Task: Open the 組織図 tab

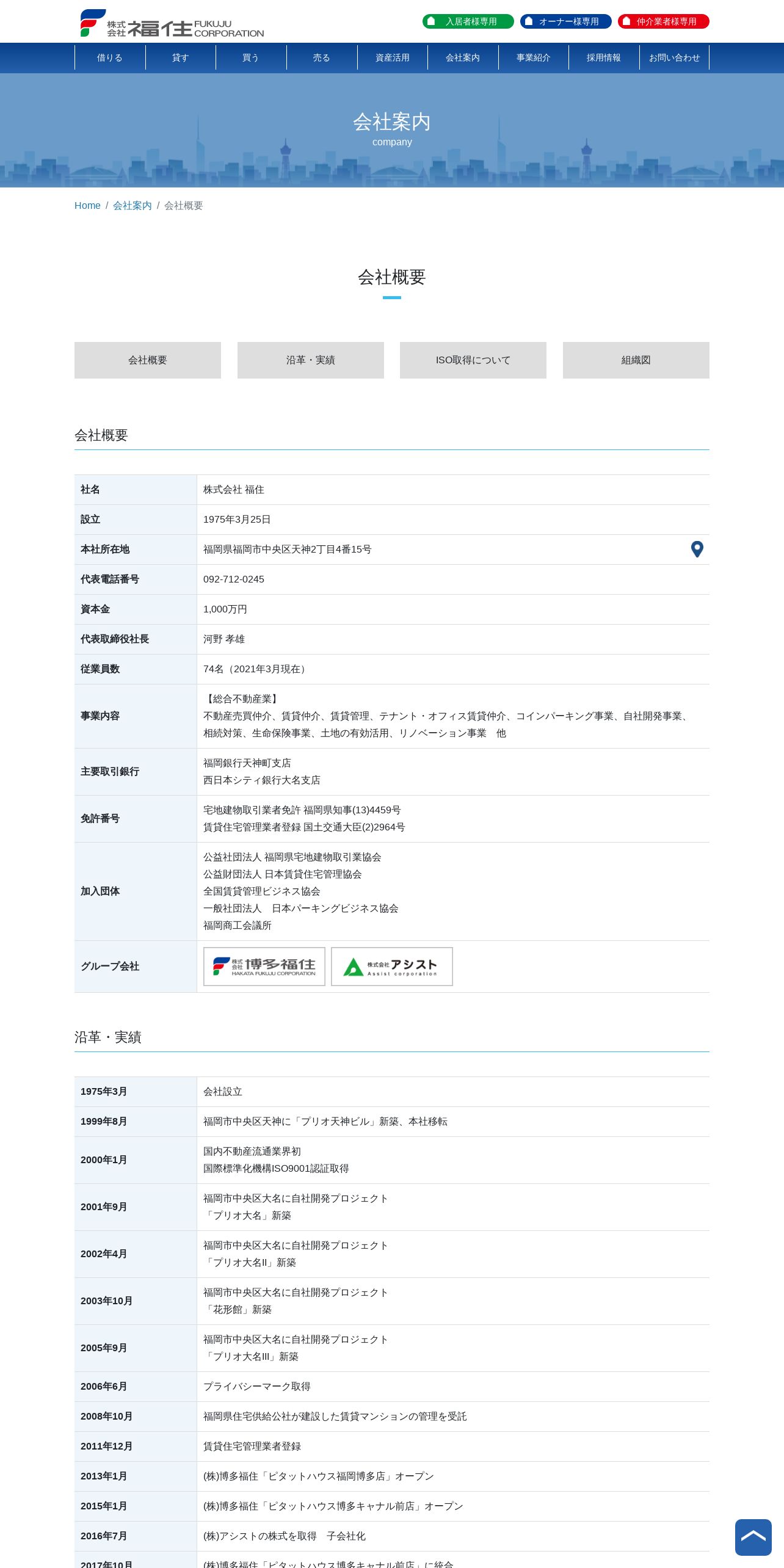Action: coord(636,360)
